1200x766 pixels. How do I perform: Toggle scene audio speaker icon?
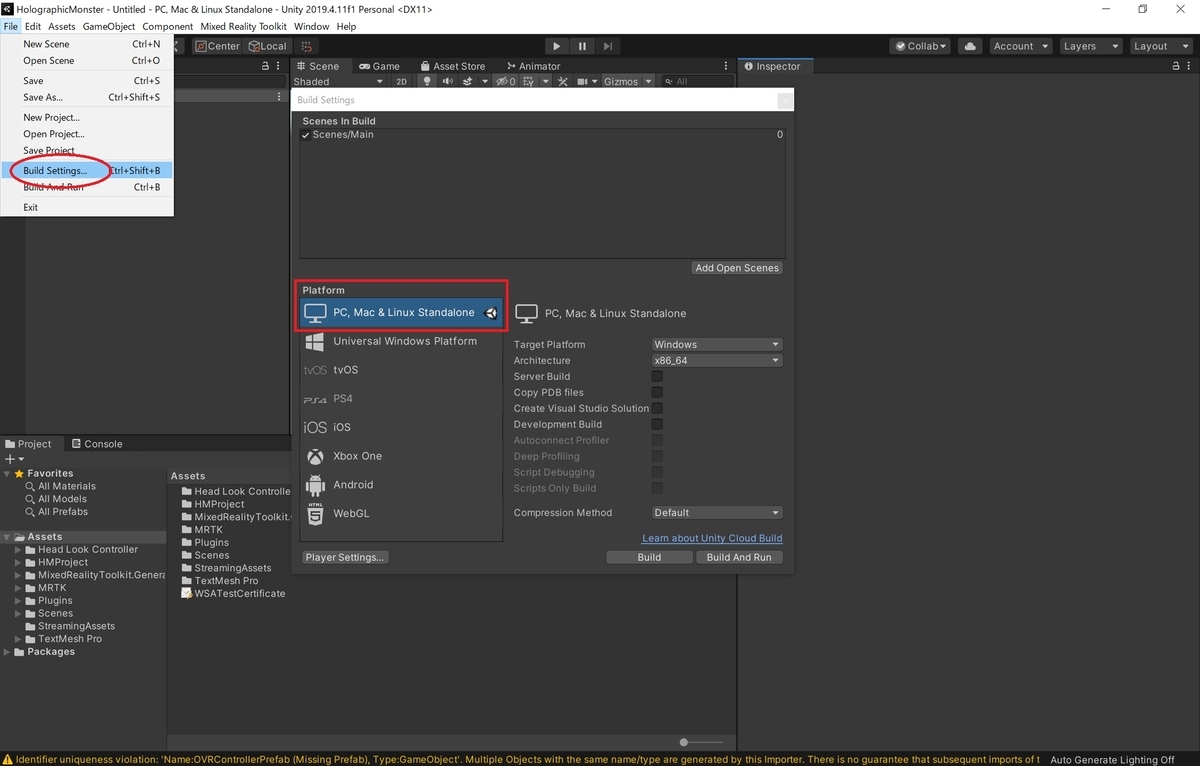pyautogui.click(x=447, y=82)
